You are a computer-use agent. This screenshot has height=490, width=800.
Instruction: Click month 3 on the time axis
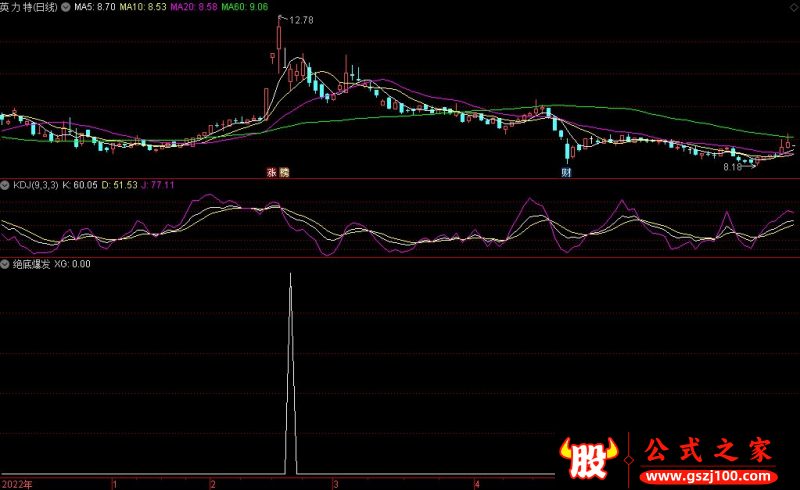pyautogui.click(x=337, y=484)
